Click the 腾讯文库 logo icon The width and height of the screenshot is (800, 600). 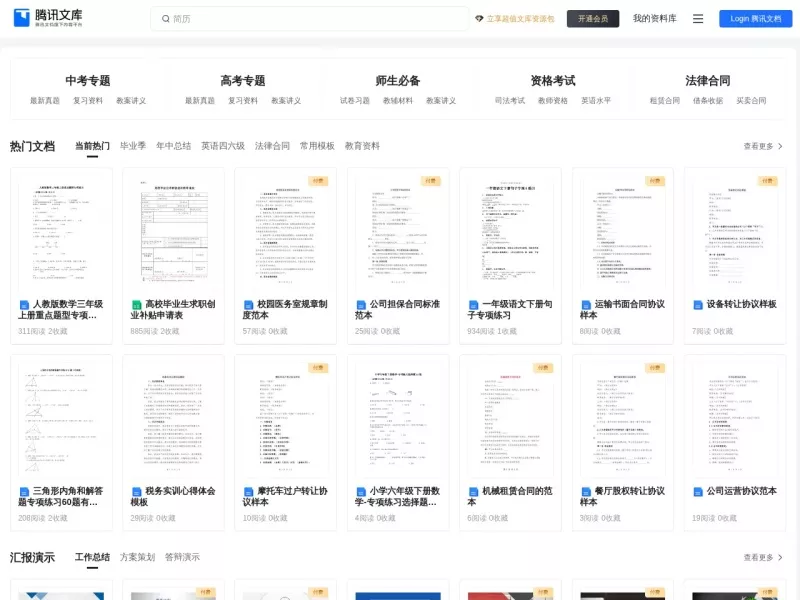[21, 18]
